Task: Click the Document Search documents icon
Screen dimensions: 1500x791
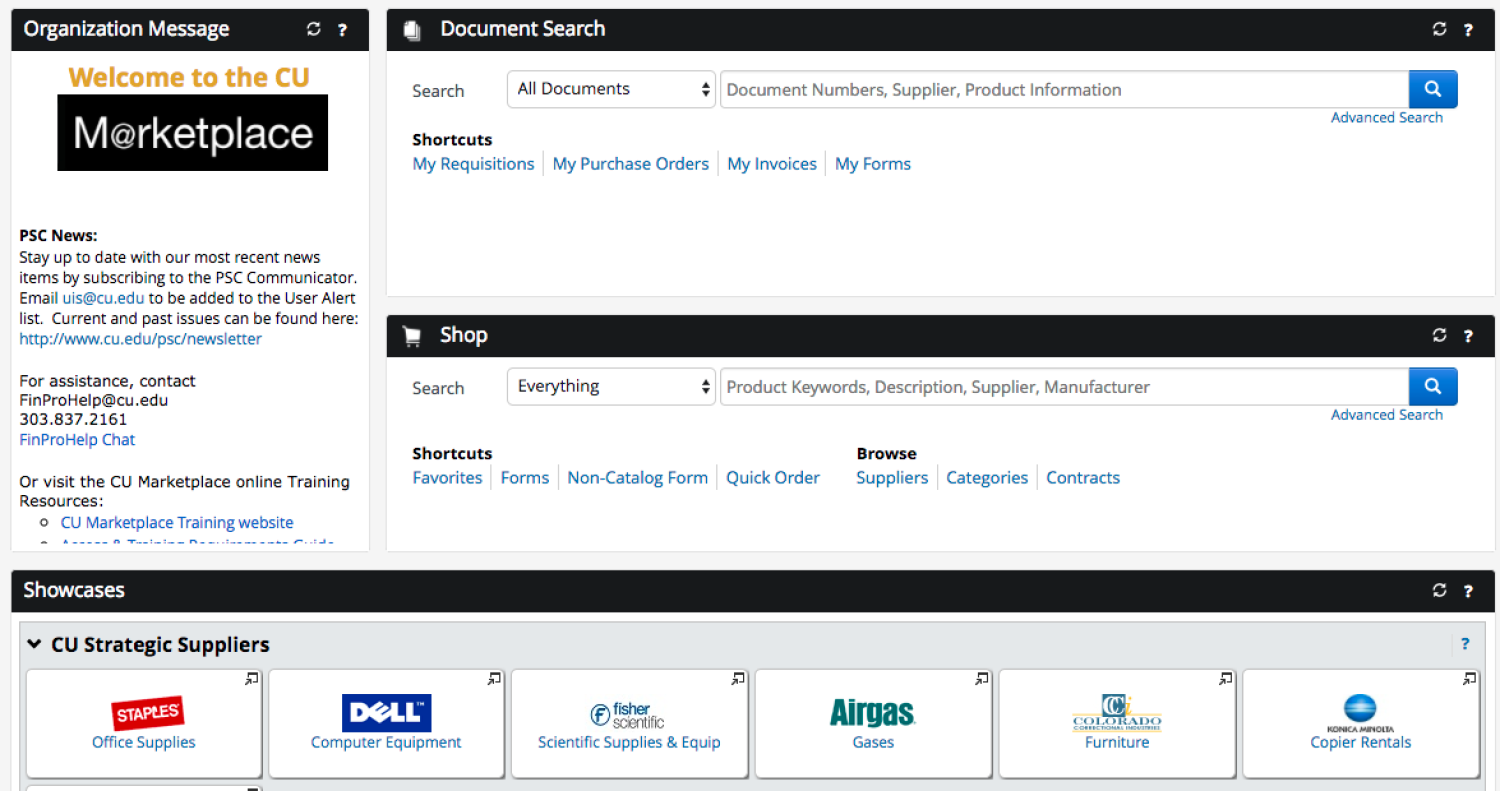Action: click(412, 30)
